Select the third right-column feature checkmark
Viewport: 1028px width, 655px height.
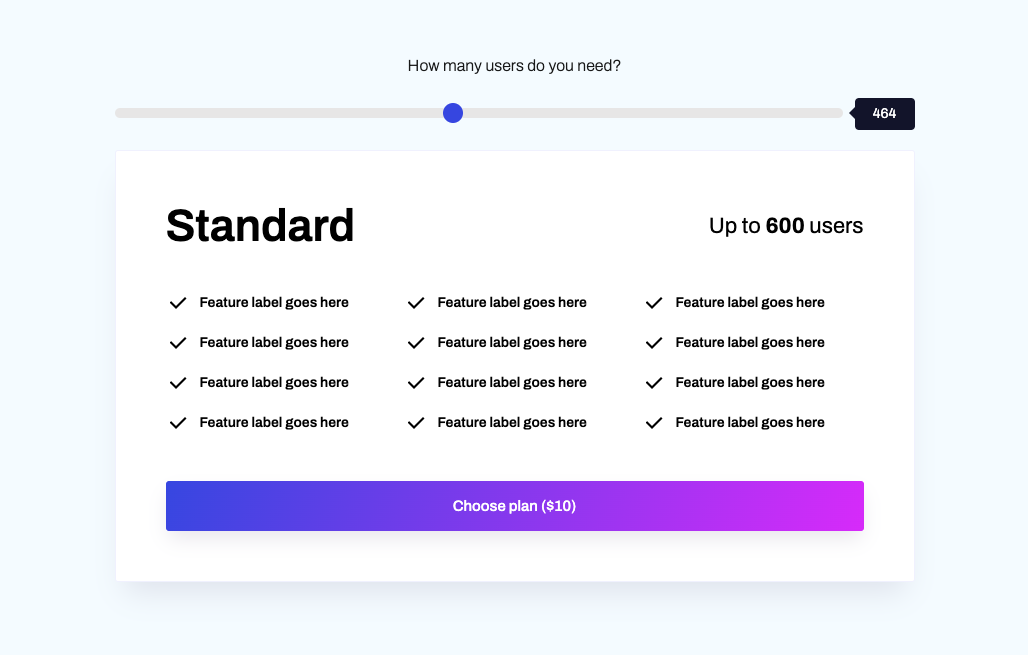(654, 382)
